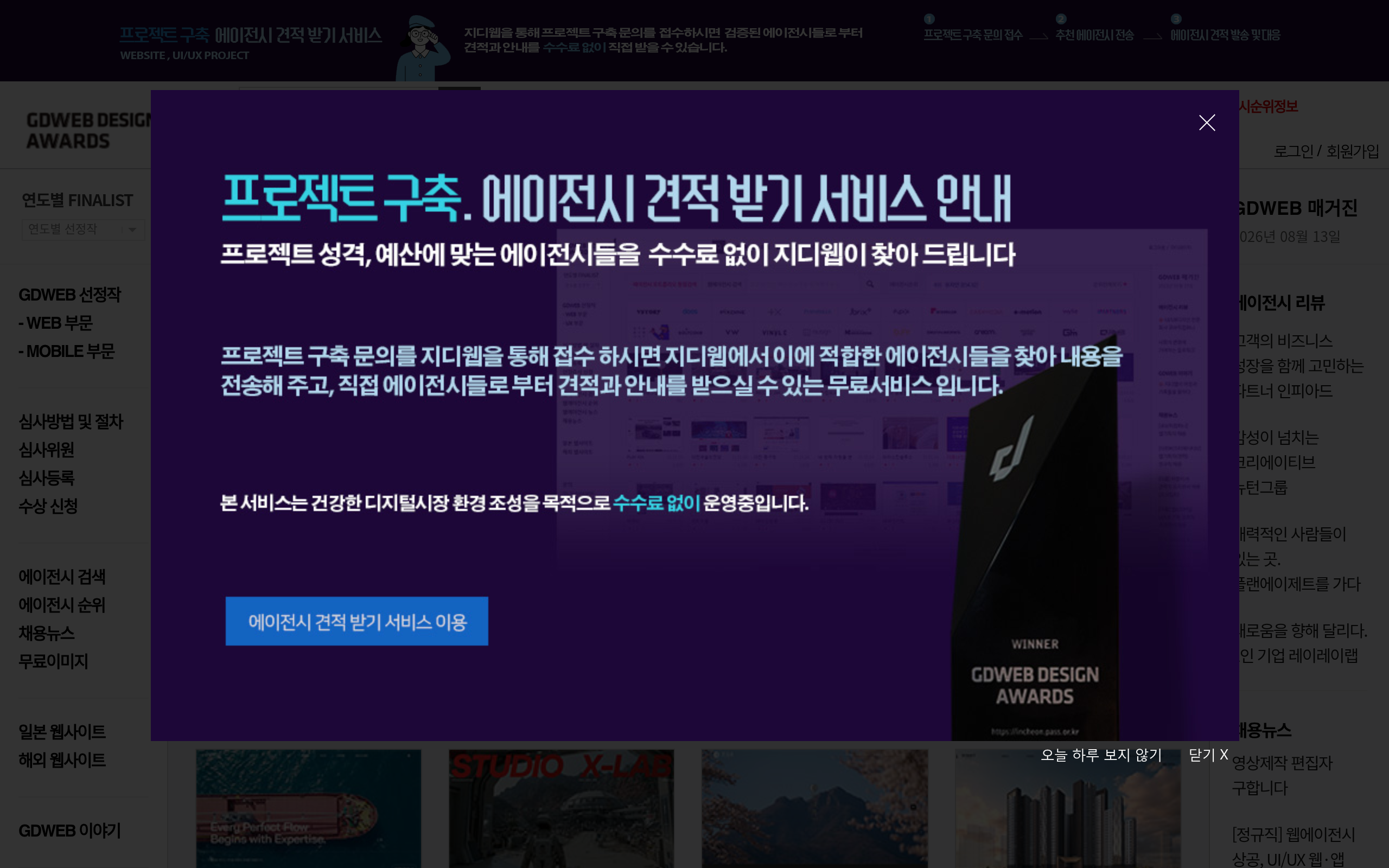
Task: Click the officer mascot illustration in banner
Action: tap(423, 48)
